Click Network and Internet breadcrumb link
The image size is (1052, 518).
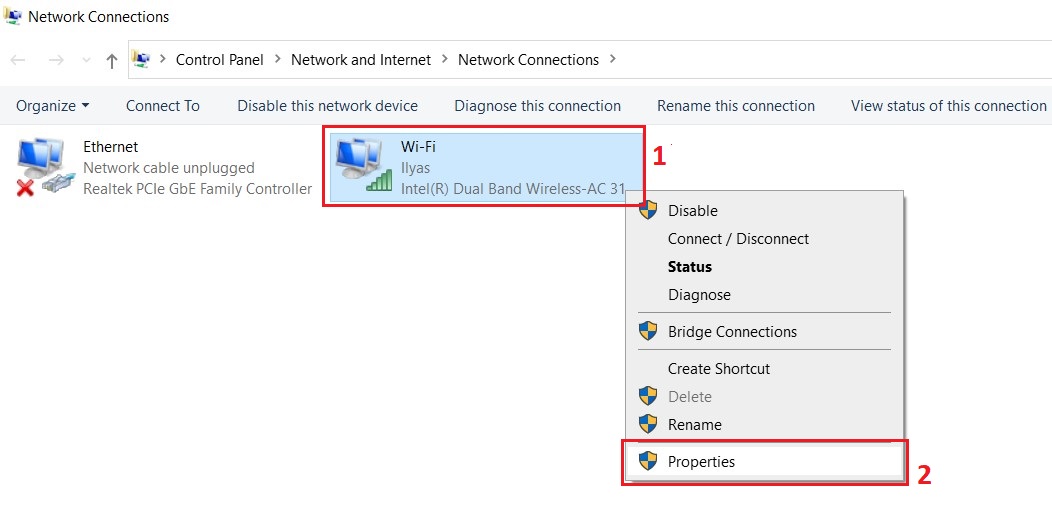click(361, 60)
